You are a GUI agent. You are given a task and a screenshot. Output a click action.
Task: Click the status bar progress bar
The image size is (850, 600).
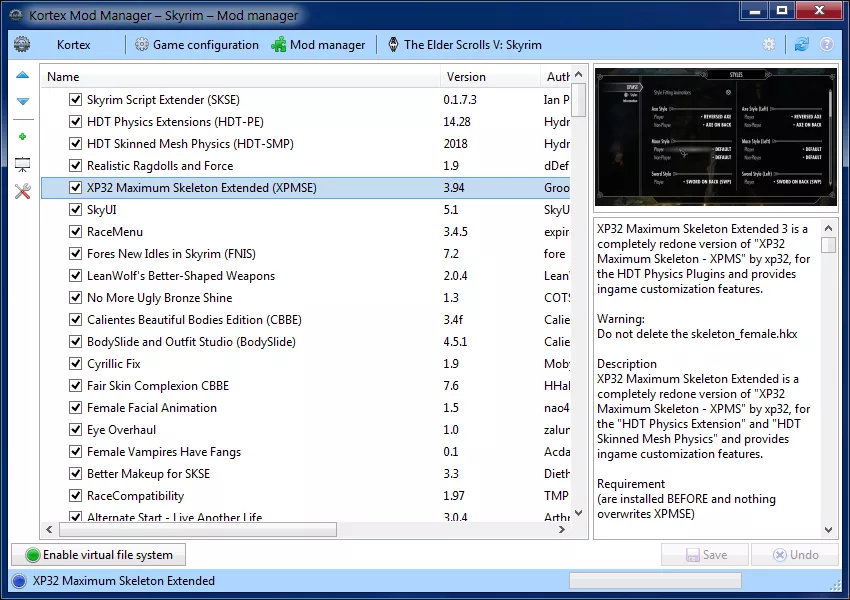tap(655, 580)
